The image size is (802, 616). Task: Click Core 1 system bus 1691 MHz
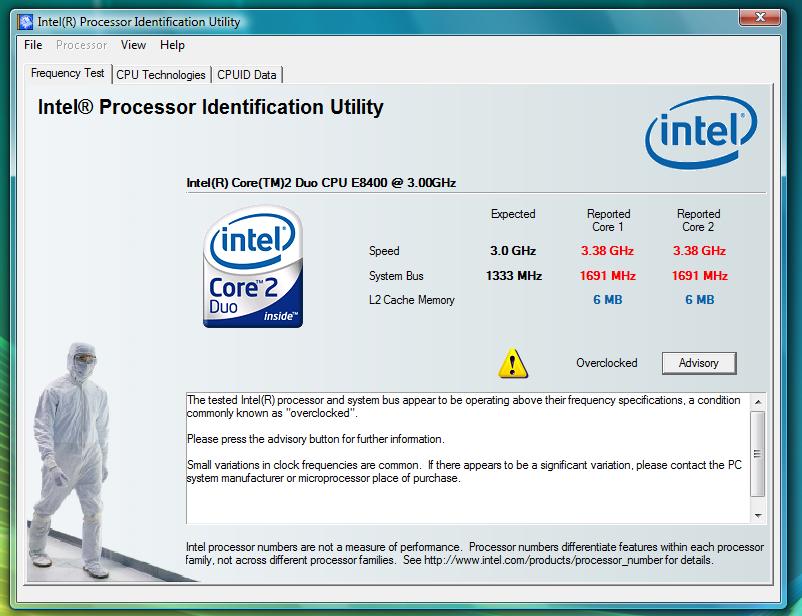tap(607, 276)
